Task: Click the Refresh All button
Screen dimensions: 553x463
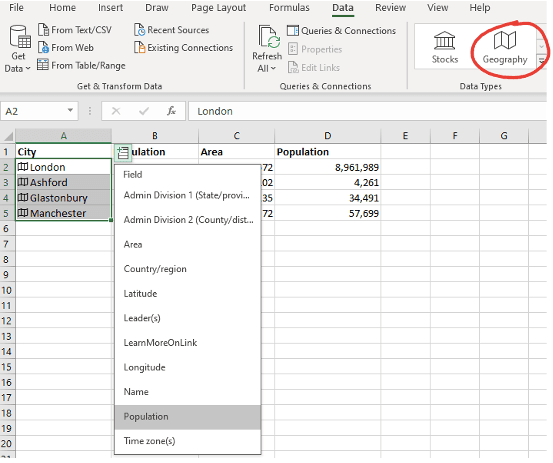Action: (267, 49)
